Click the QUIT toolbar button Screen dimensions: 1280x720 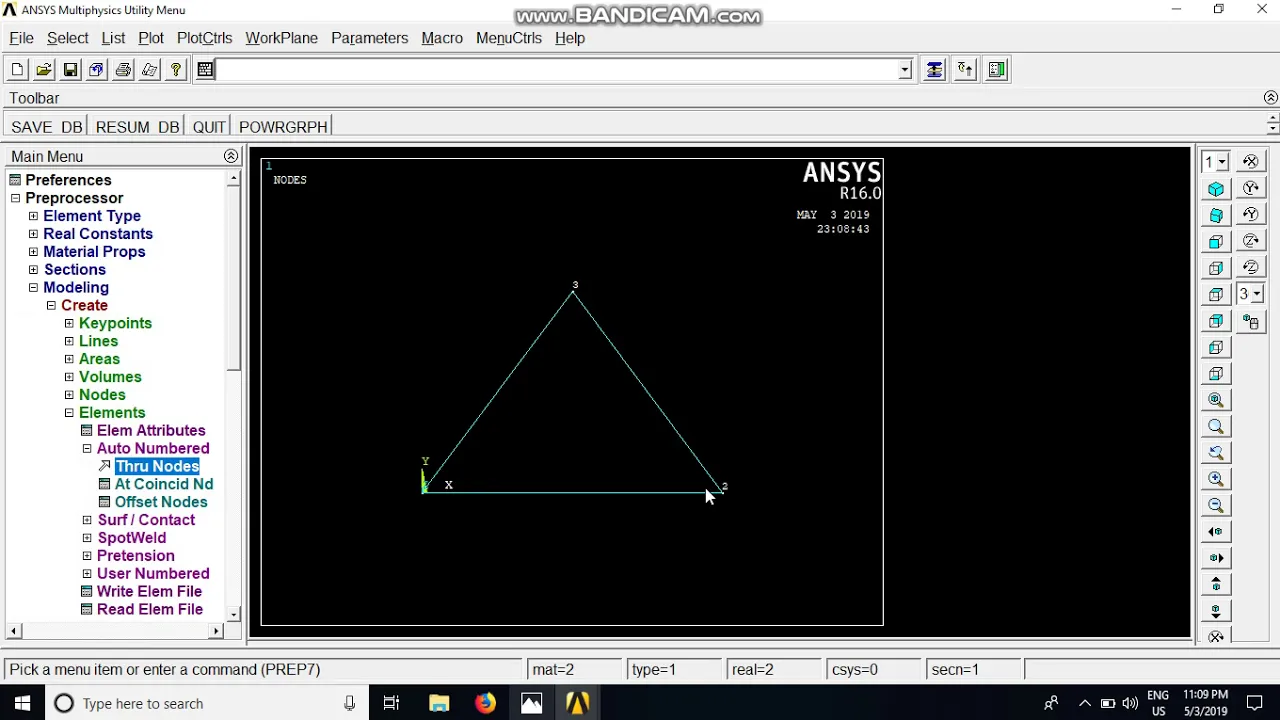[x=209, y=127]
